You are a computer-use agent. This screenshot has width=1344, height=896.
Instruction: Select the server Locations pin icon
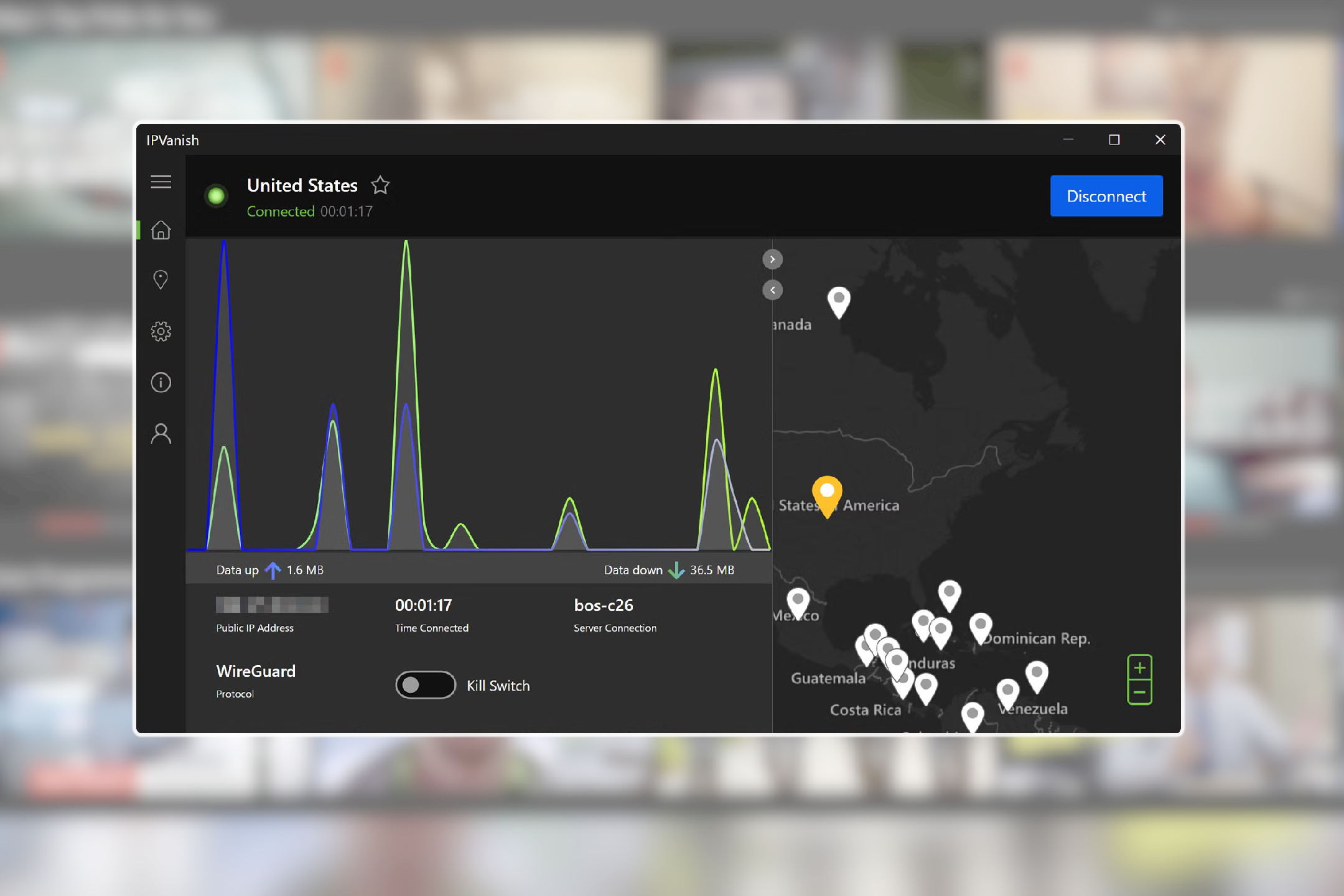tap(161, 279)
